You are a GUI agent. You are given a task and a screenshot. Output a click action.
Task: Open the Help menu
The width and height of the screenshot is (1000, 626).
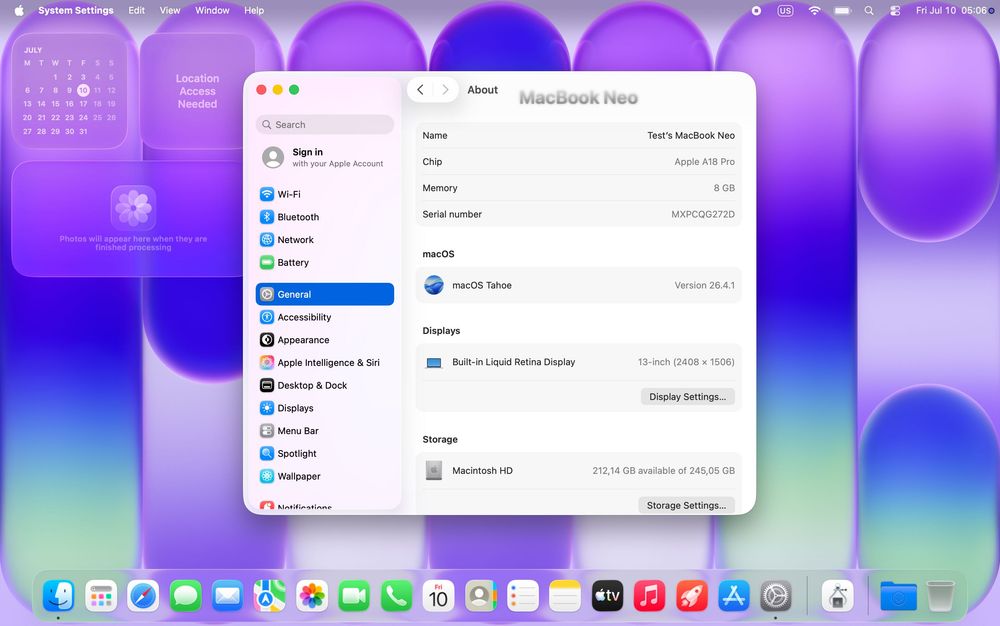tap(254, 11)
